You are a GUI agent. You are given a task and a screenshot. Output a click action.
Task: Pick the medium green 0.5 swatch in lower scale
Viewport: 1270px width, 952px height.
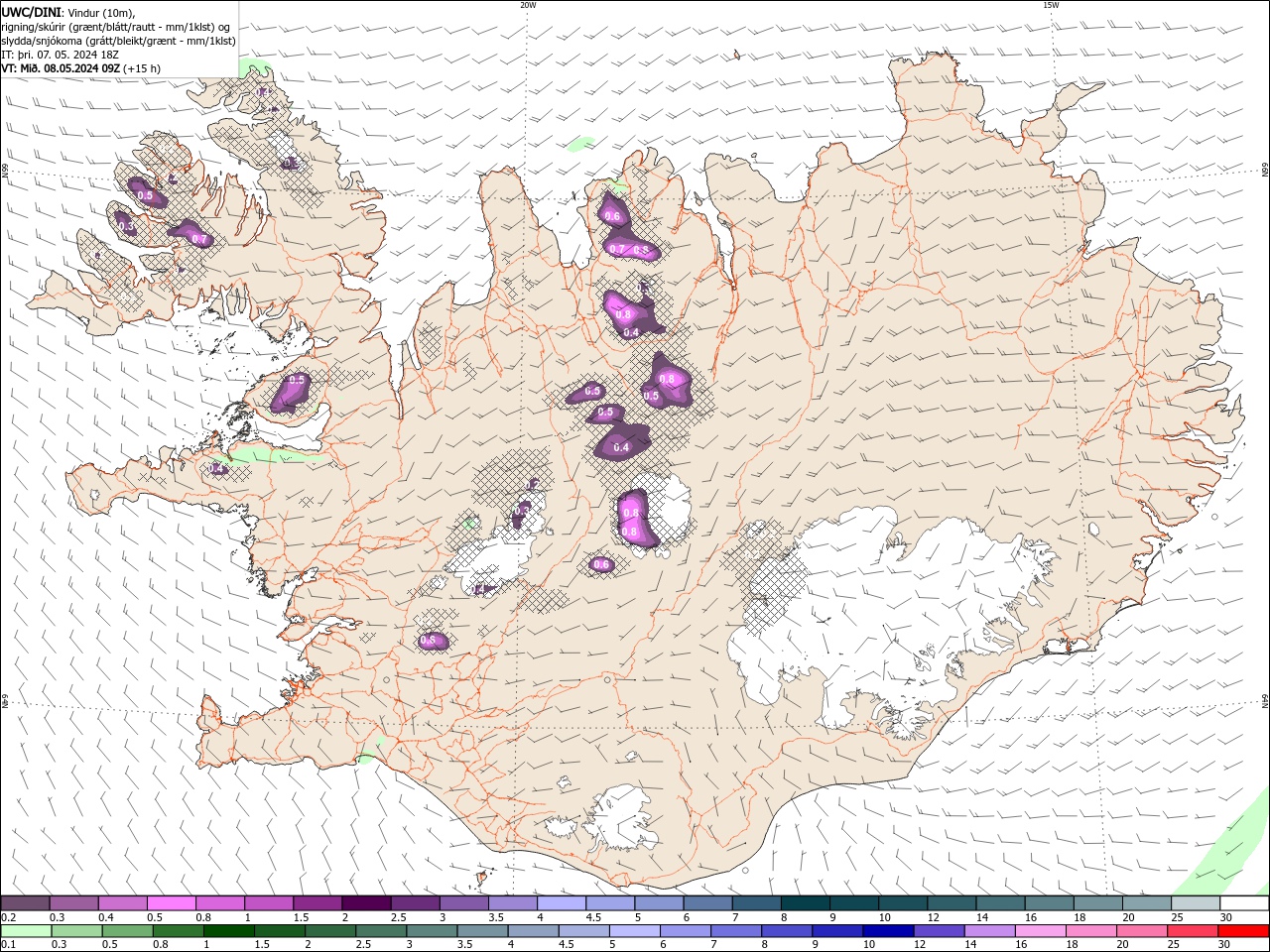[126, 931]
